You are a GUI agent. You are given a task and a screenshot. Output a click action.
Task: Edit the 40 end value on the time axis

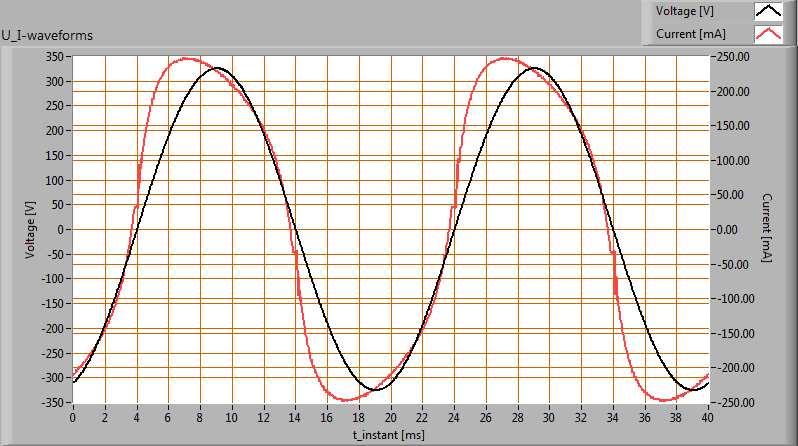coord(707,416)
